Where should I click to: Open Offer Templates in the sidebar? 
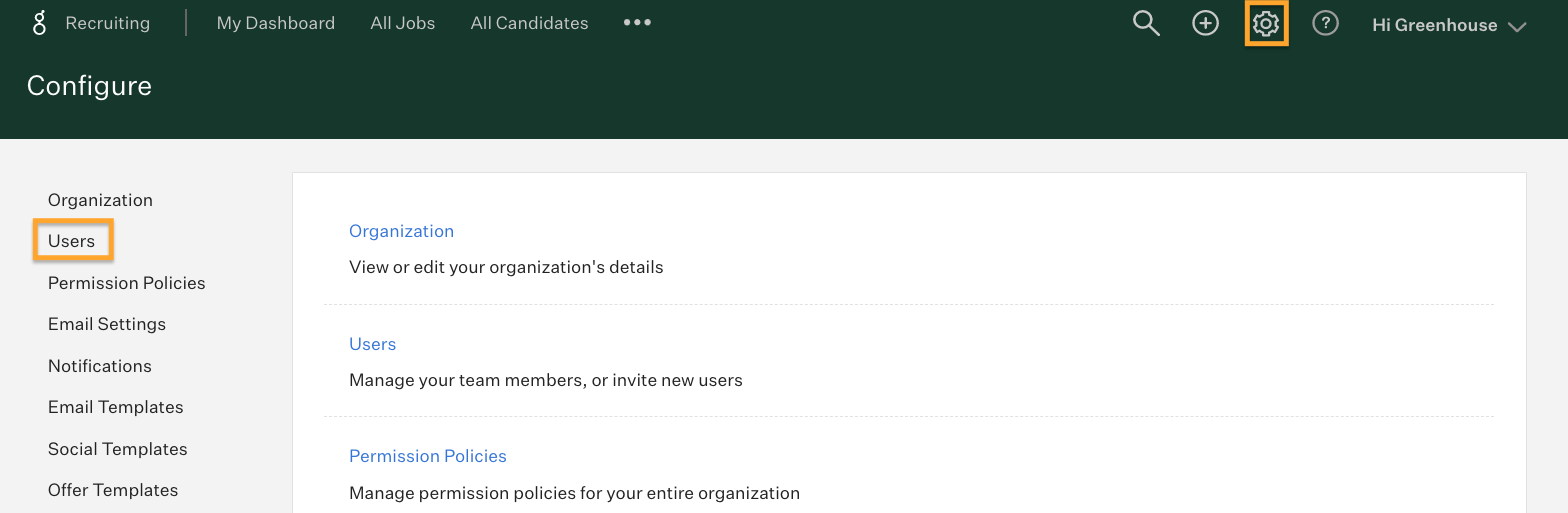point(113,490)
